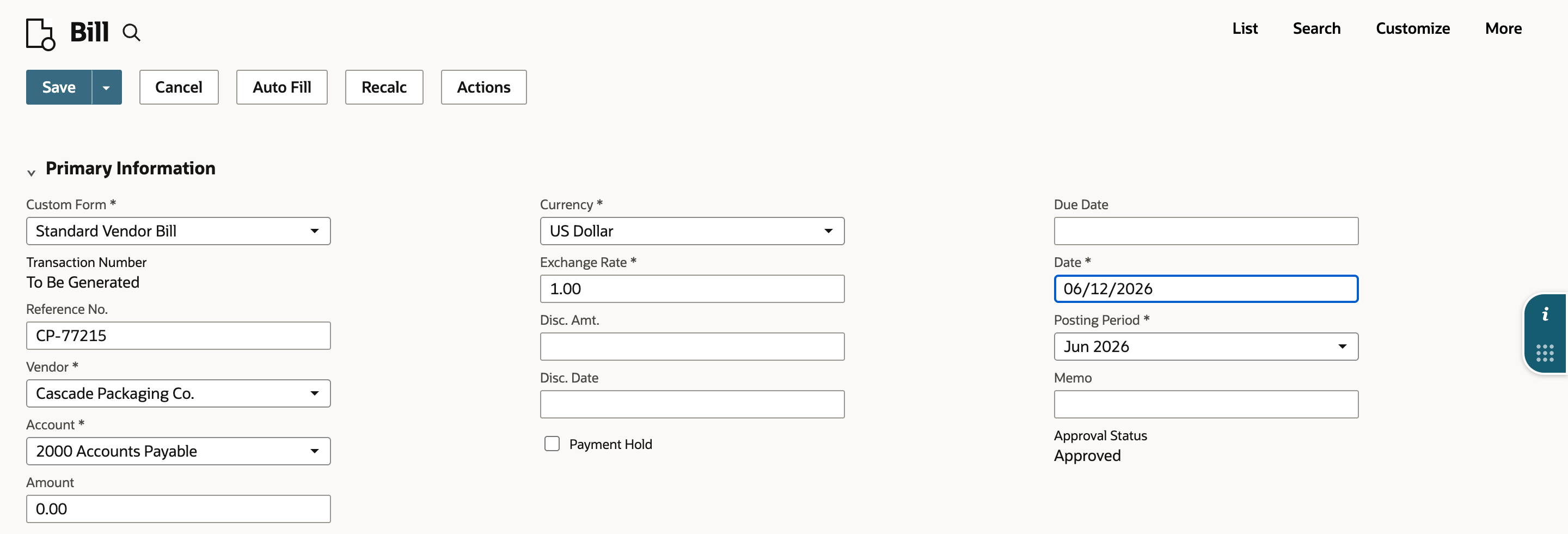Click the 'Approved' approval status text
This screenshot has height=534, width=1568.
point(1087,456)
